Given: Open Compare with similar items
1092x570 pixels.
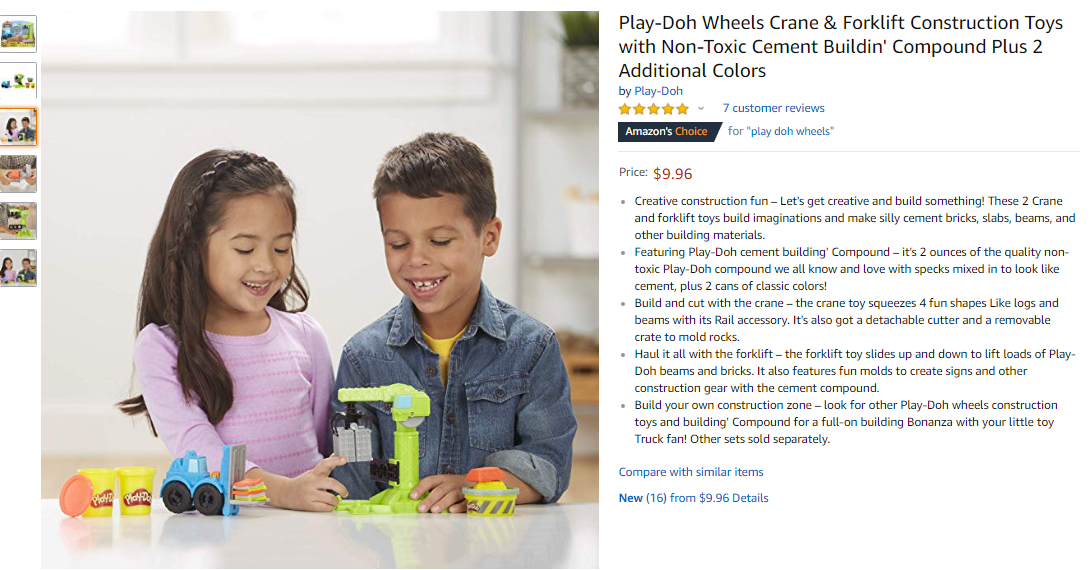Looking at the screenshot, I should coord(691,472).
